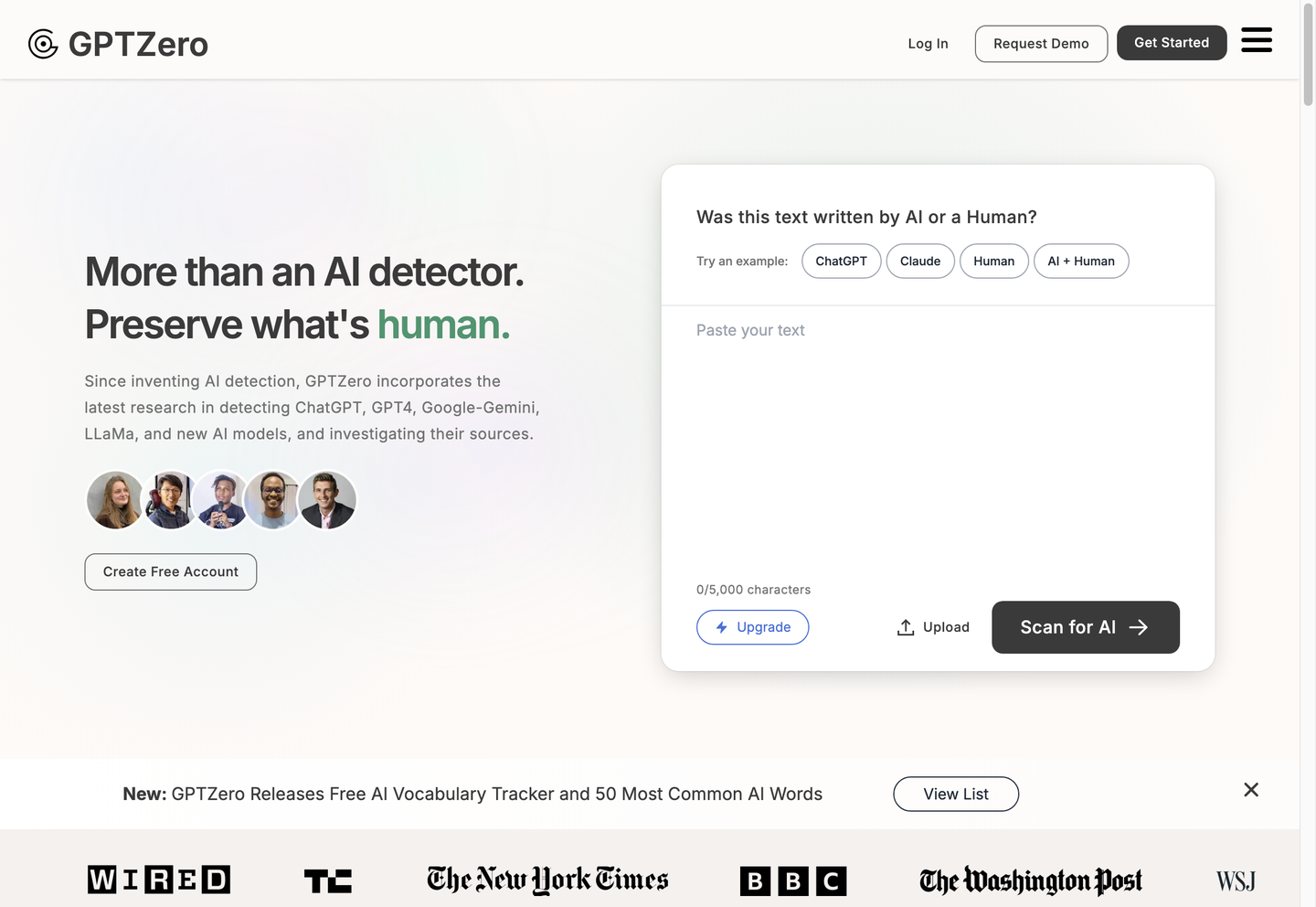
Task: Open View List from banner
Action: coord(955,794)
